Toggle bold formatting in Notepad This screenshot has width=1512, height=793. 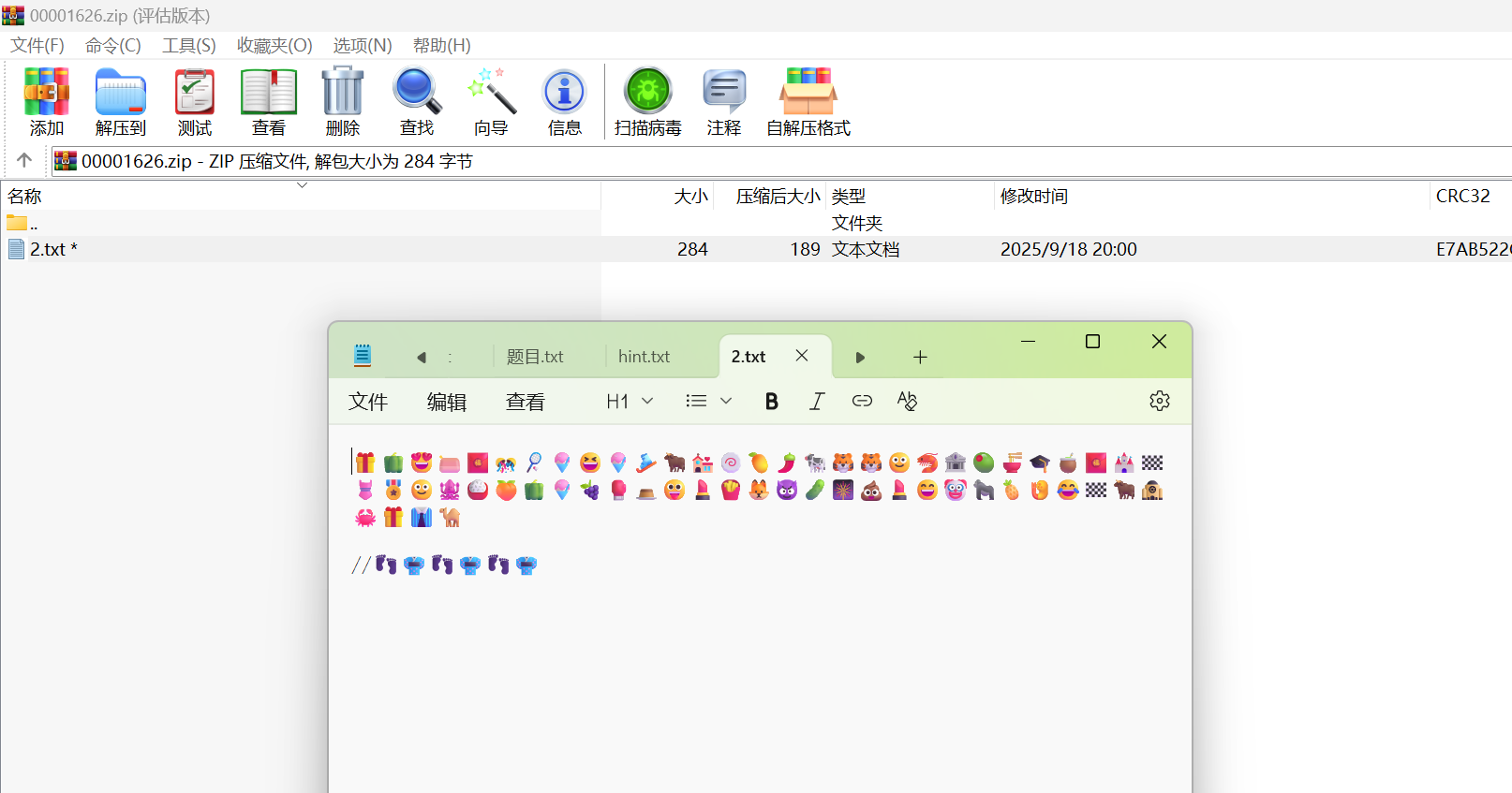pos(771,402)
